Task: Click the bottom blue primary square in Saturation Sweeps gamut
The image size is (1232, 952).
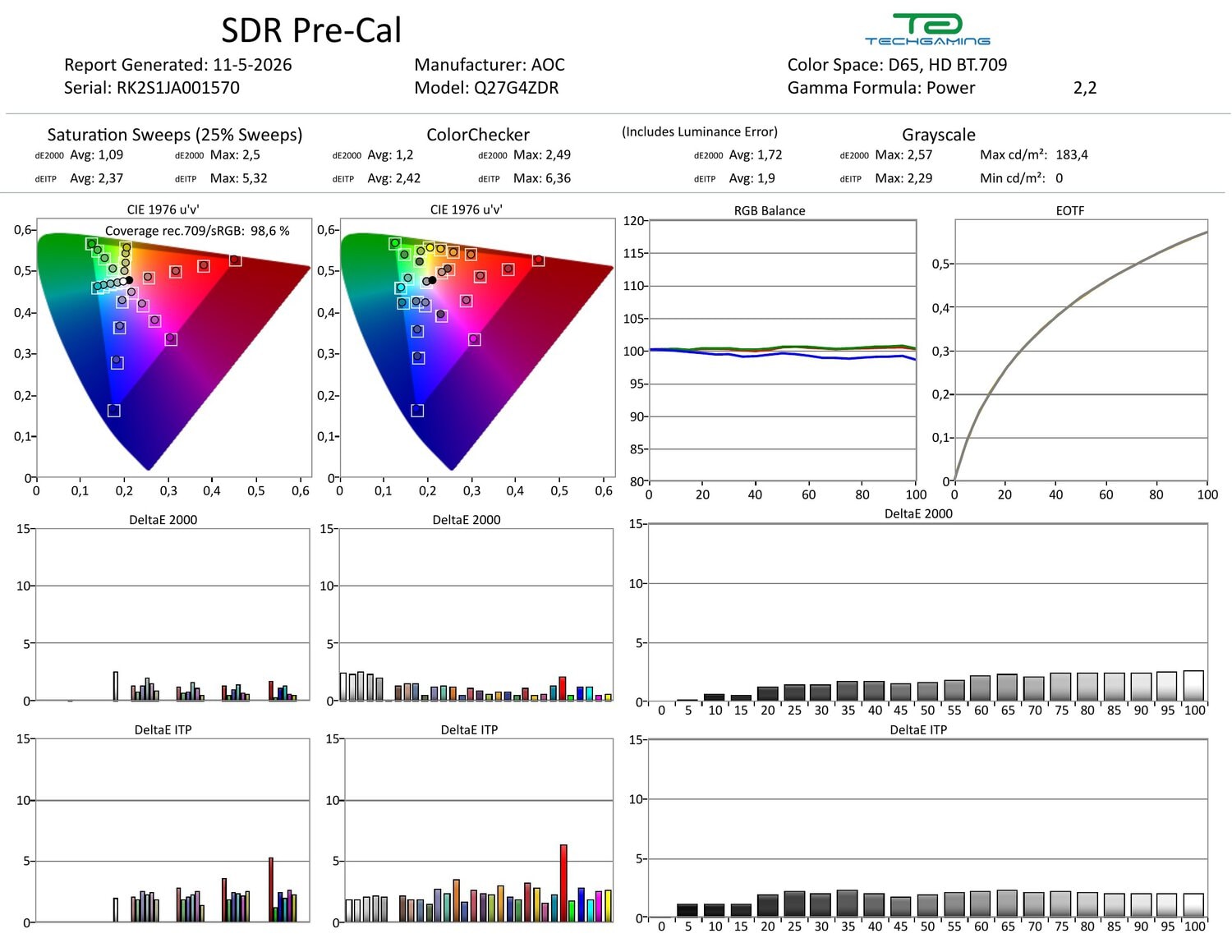Action: pyautogui.click(x=114, y=410)
